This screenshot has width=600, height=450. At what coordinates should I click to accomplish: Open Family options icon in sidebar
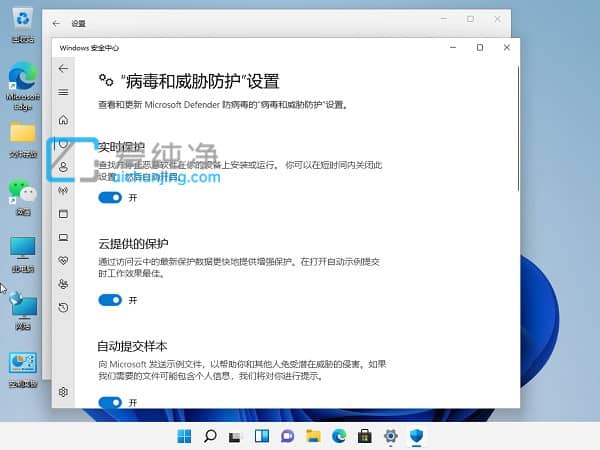pos(64,284)
